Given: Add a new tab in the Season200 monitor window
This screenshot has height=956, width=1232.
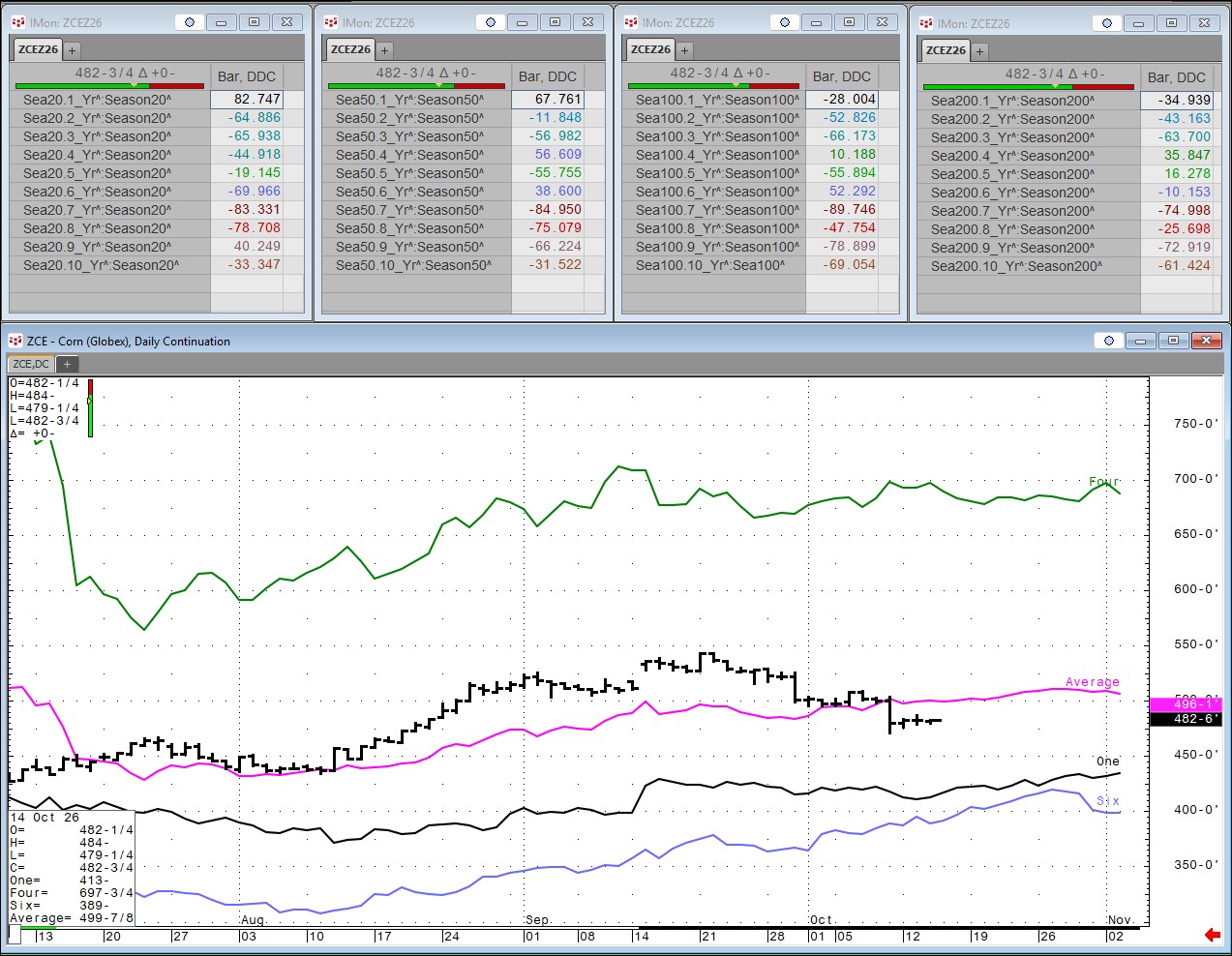Looking at the screenshot, I should (979, 51).
